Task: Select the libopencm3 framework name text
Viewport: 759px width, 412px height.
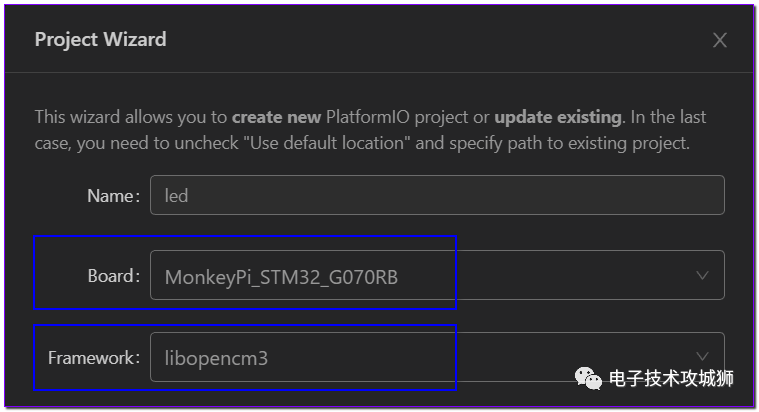Action: pyautogui.click(x=216, y=359)
